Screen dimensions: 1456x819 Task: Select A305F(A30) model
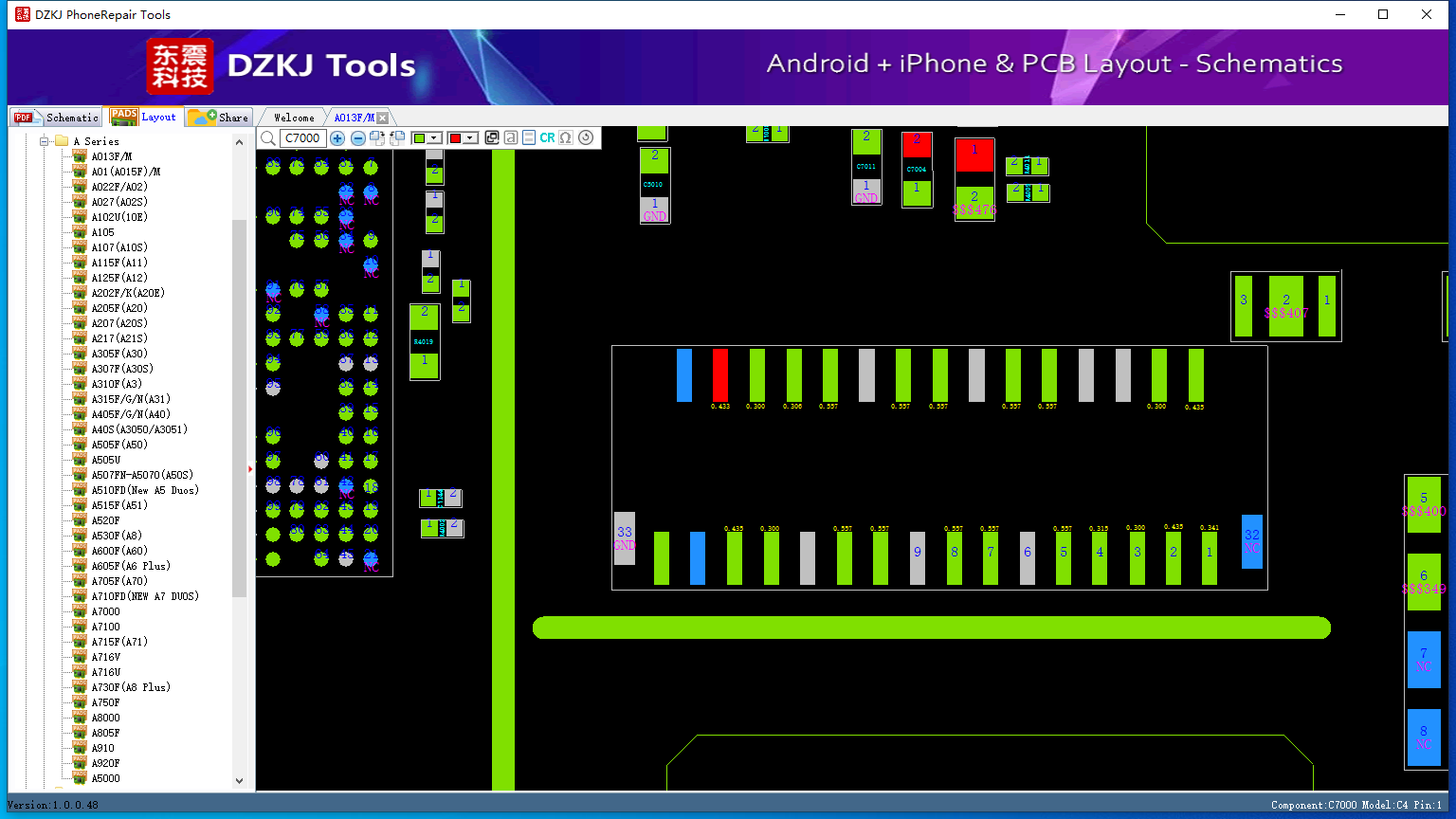(119, 354)
